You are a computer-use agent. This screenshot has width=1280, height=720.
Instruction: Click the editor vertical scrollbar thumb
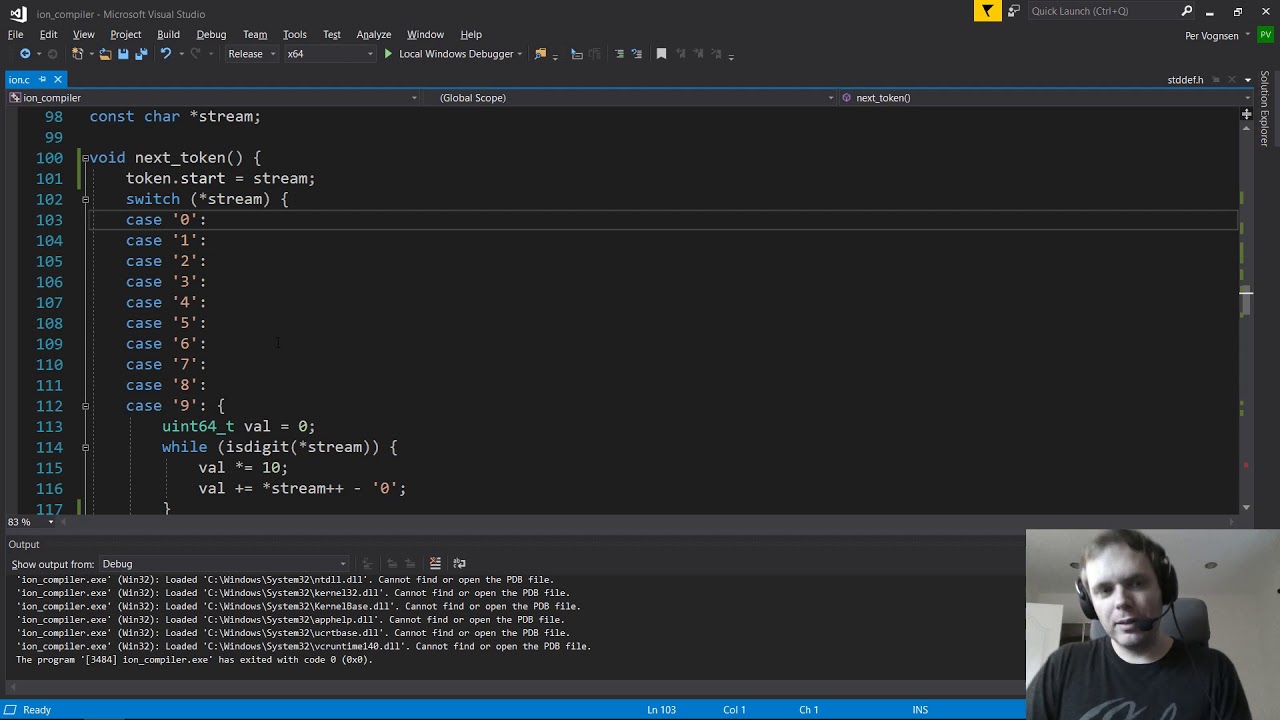tap(1246, 302)
